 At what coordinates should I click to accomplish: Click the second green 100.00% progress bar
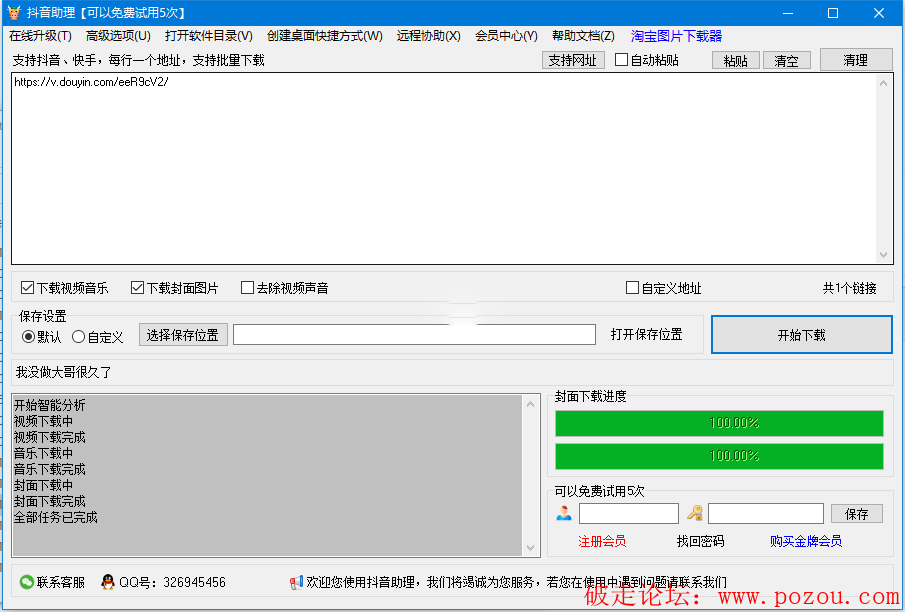(x=719, y=456)
